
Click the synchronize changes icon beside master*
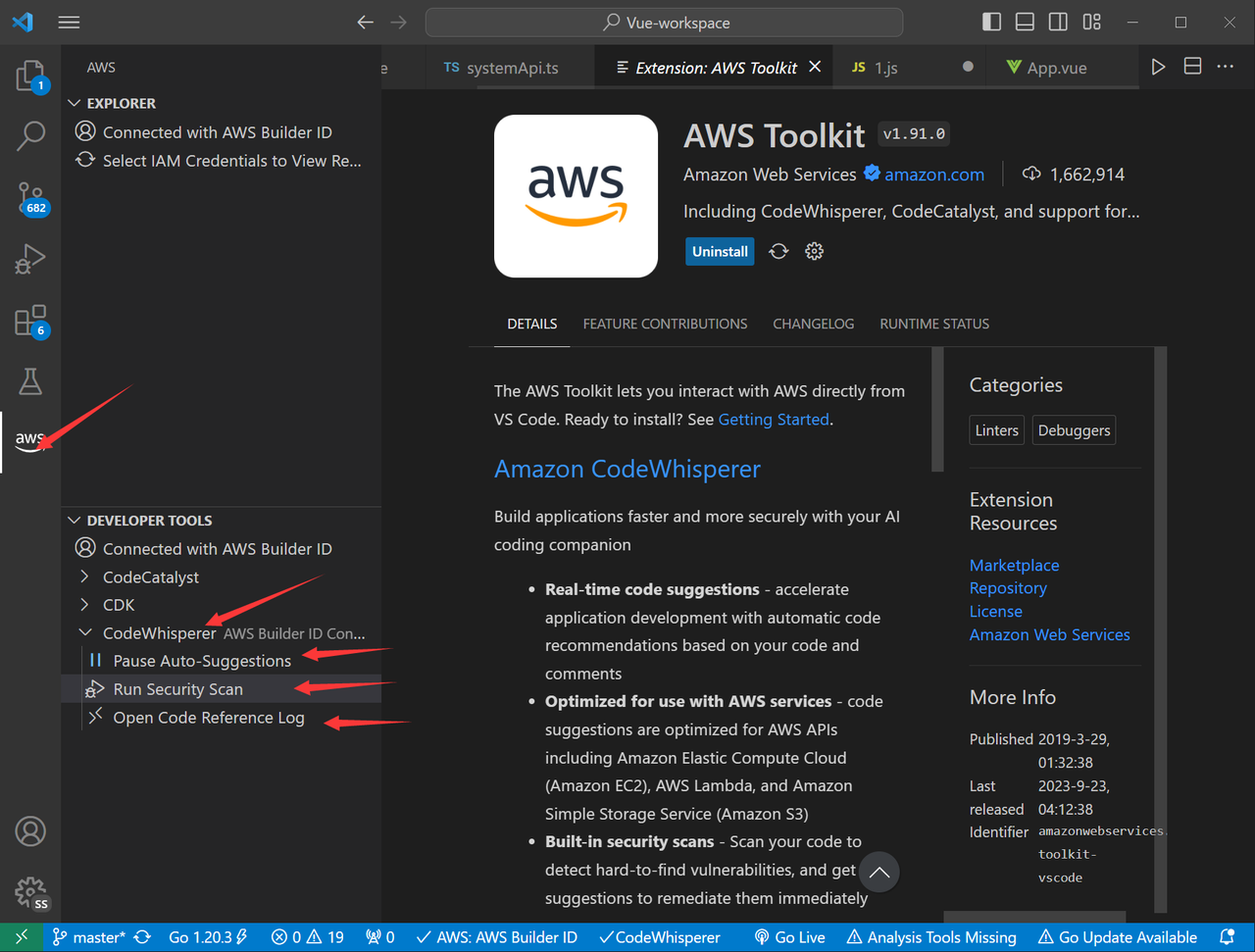pyautogui.click(x=143, y=937)
